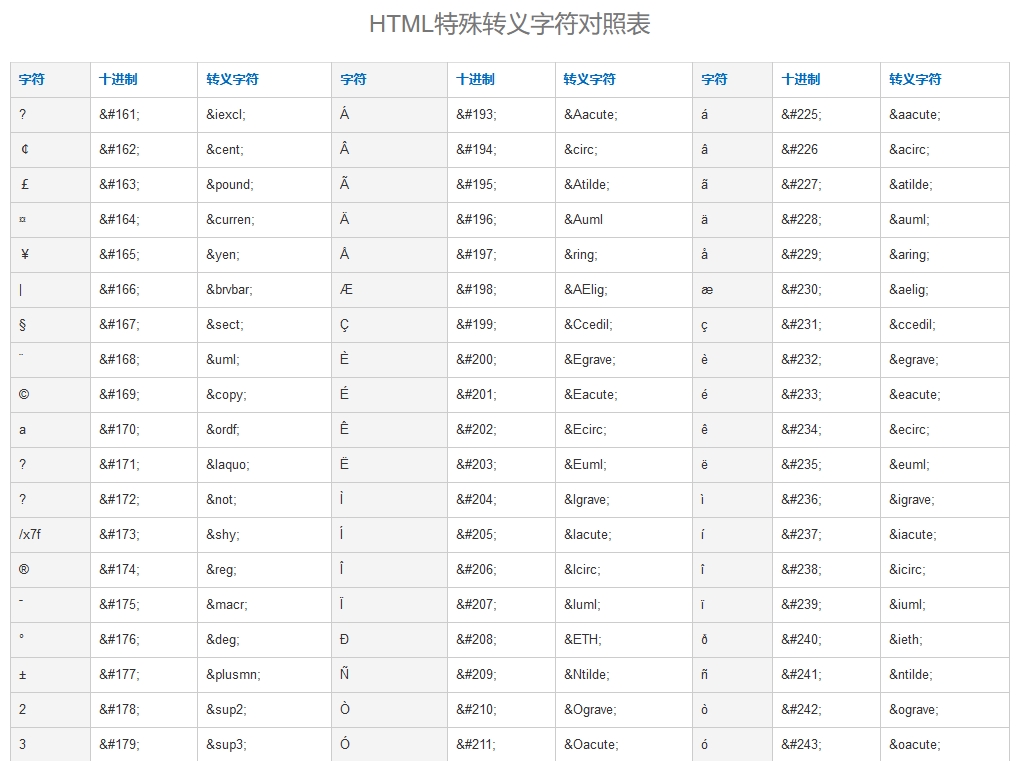Click the pound sign £ character cell
This screenshot has height=761, width=1026.
click(21, 184)
